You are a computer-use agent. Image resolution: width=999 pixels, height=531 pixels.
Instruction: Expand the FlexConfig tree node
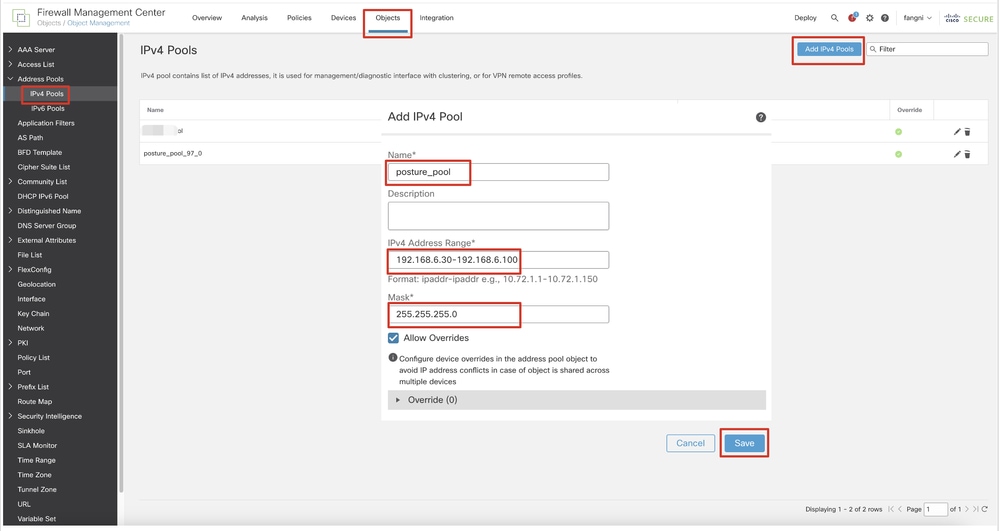(10, 269)
